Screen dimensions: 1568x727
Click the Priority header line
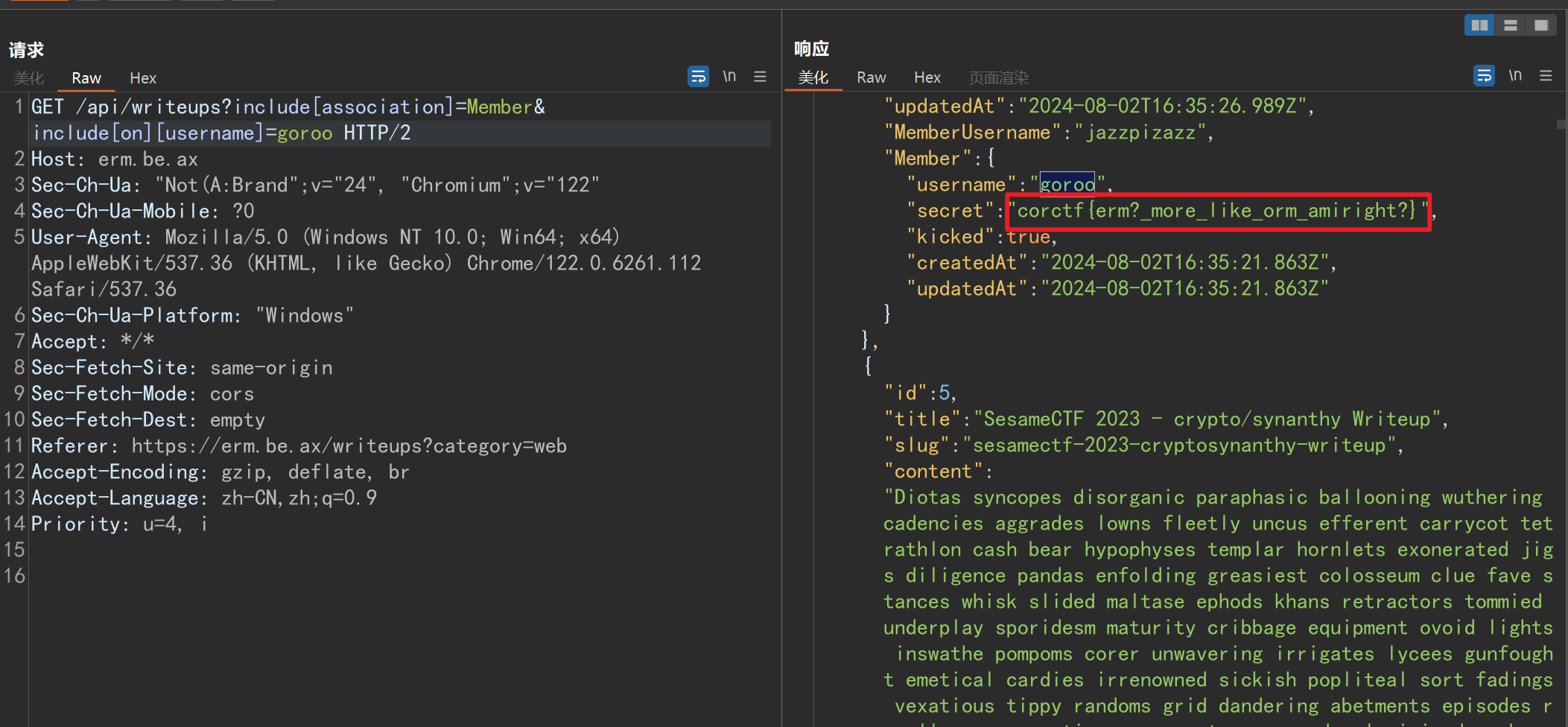click(120, 524)
